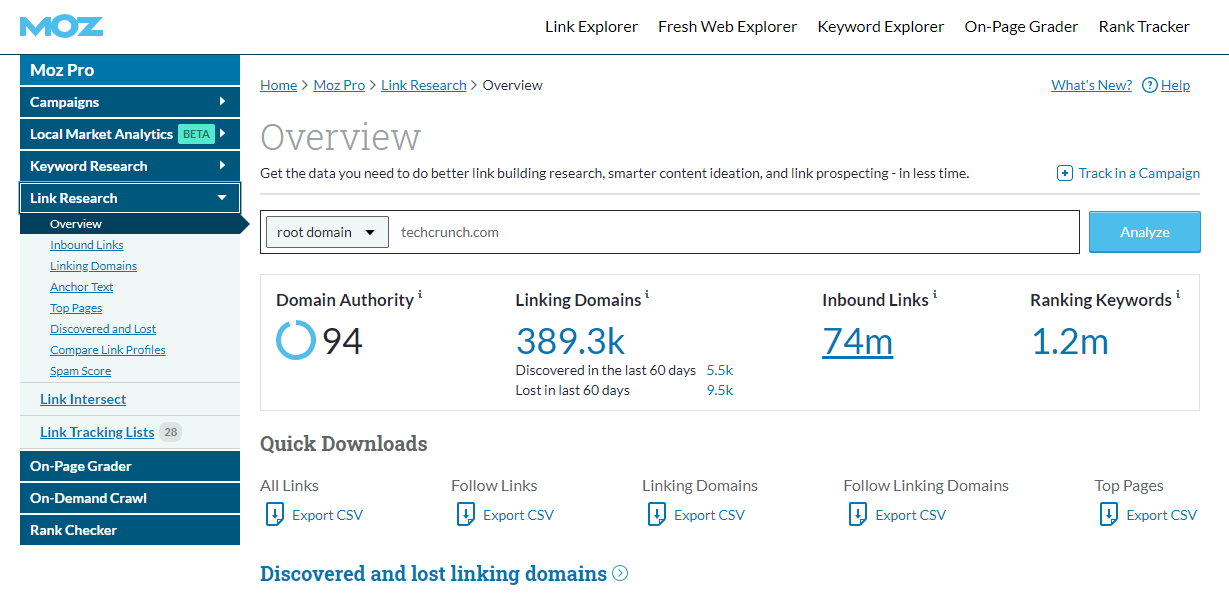This screenshot has height=613, width=1229.
Task: Click the Linking Domains export download icon
Action: pos(657,515)
